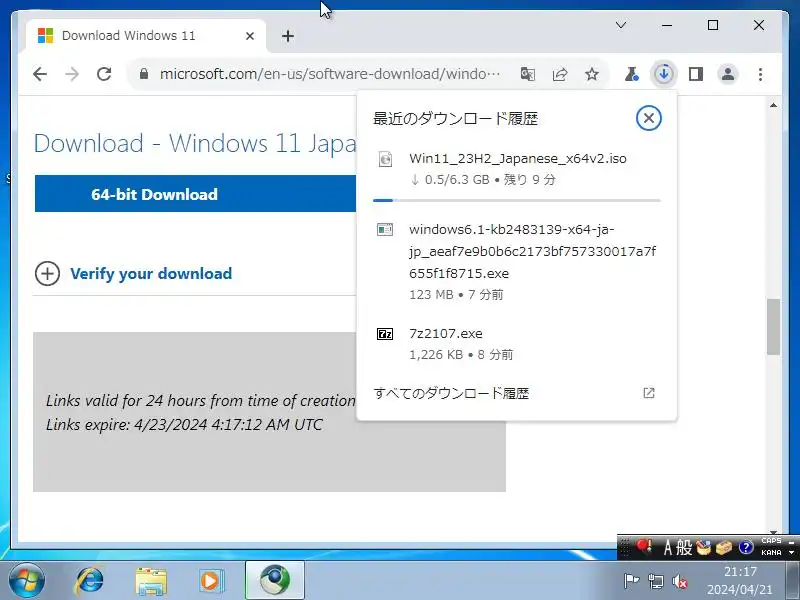The width and height of the screenshot is (800, 600).
Task: Open Action Center flag icon
Action: click(x=631, y=581)
